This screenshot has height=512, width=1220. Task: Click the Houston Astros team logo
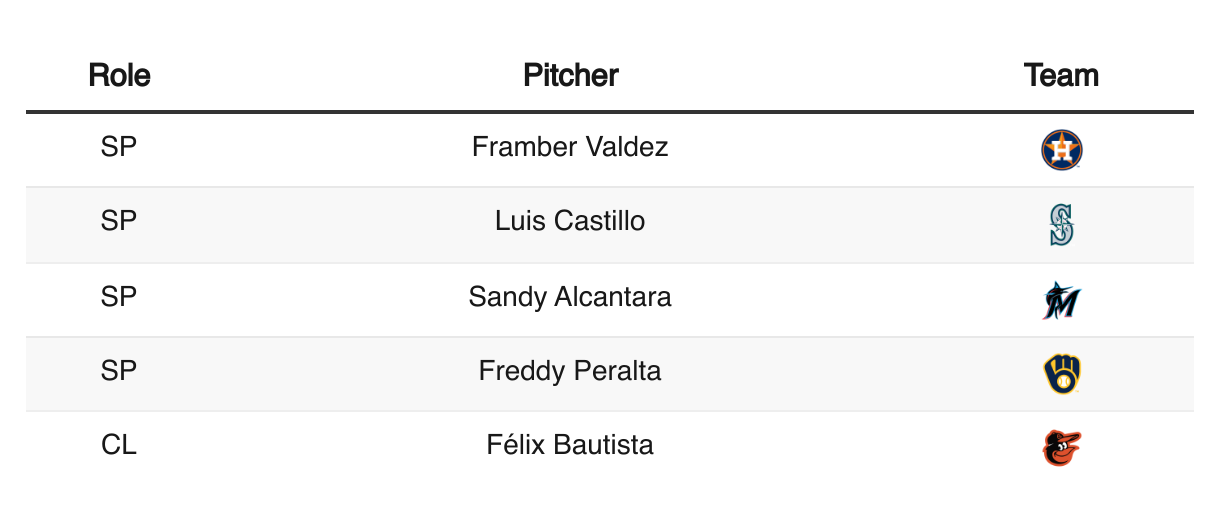pyautogui.click(x=1061, y=150)
